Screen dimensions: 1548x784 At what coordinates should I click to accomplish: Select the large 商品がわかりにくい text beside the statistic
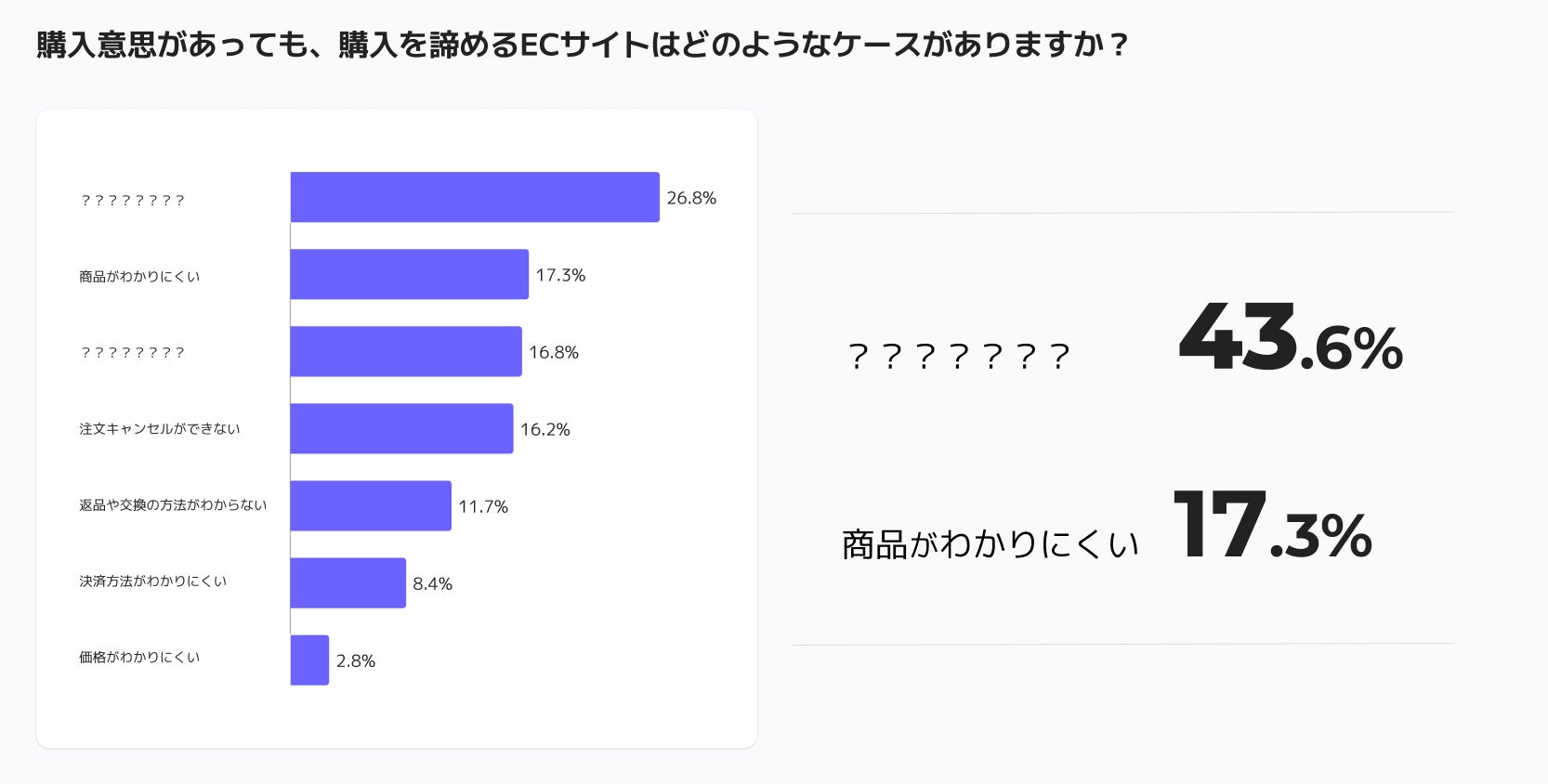tap(990, 544)
